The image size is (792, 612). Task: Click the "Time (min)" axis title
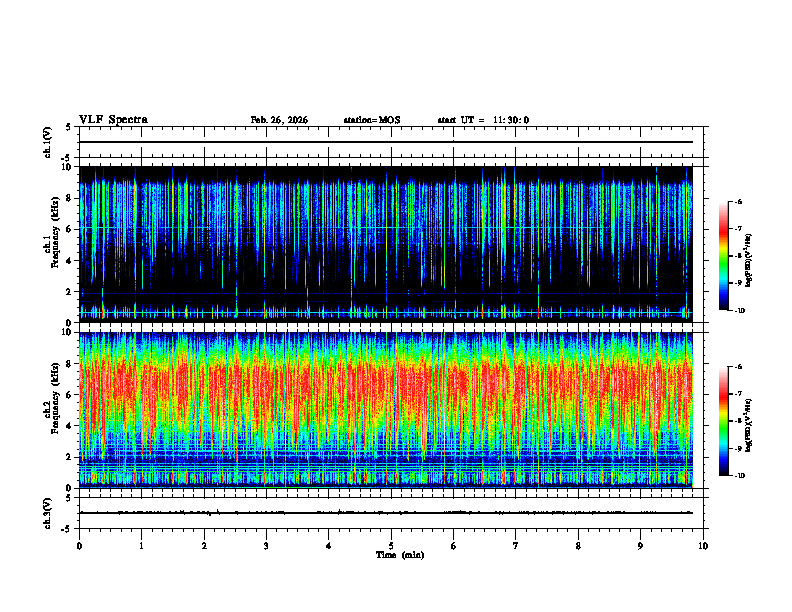400,555
